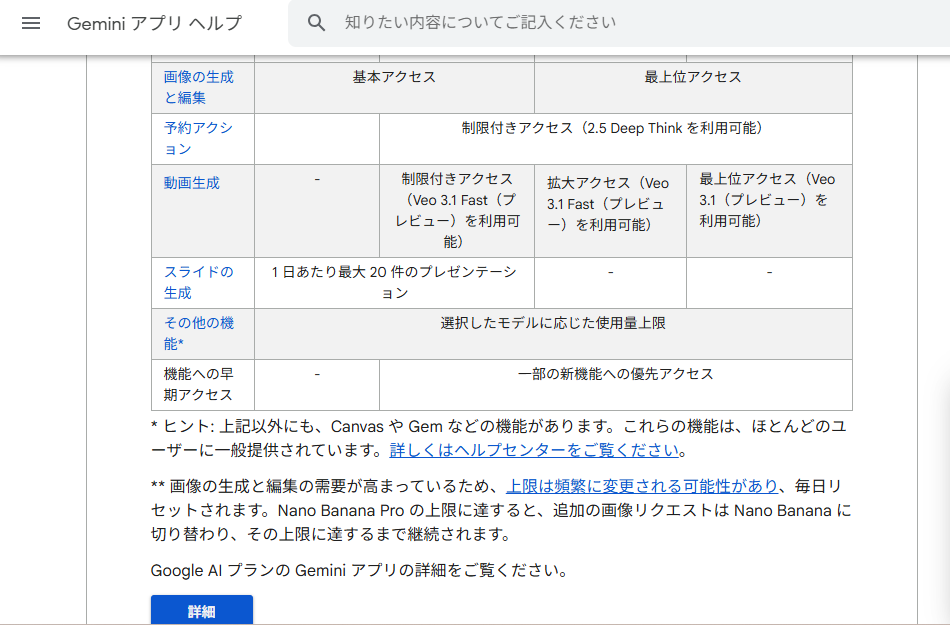This screenshot has height=625, width=950.
Task: Select the 2.5 Deep Think access cell
Action: [611, 128]
